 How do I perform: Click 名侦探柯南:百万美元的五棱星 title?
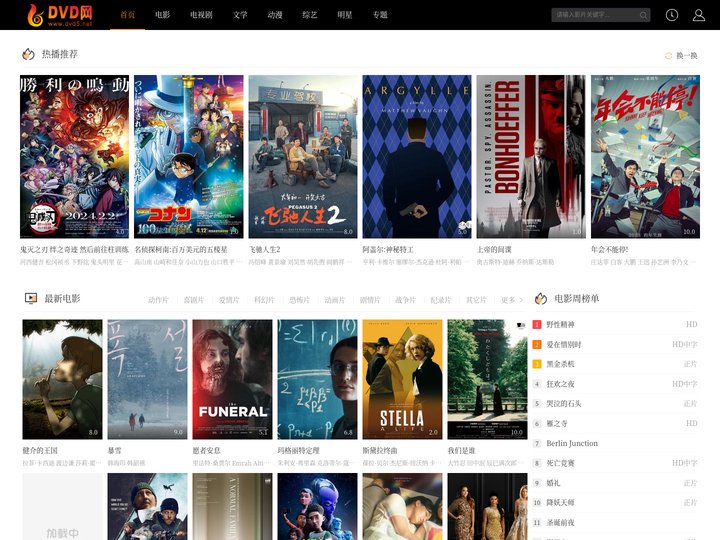coord(181,249)
